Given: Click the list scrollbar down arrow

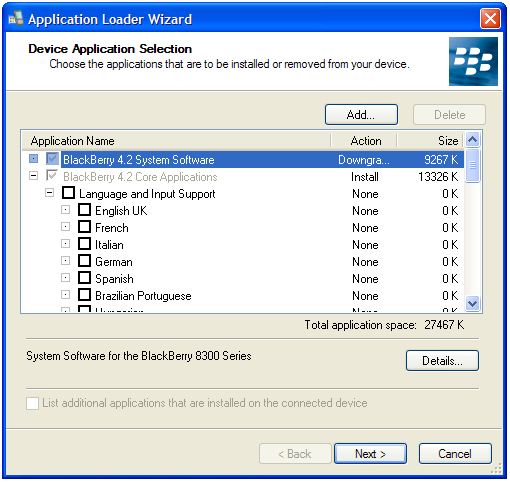Looking at the screenshot, I should pos(472,303).
